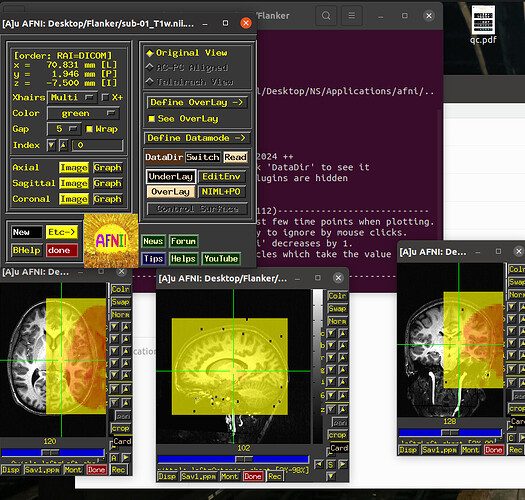The height and width of the screenshot is (500, 525).
Task: Click the Colr button in sagittal viewer
Action: pos(337,296)
